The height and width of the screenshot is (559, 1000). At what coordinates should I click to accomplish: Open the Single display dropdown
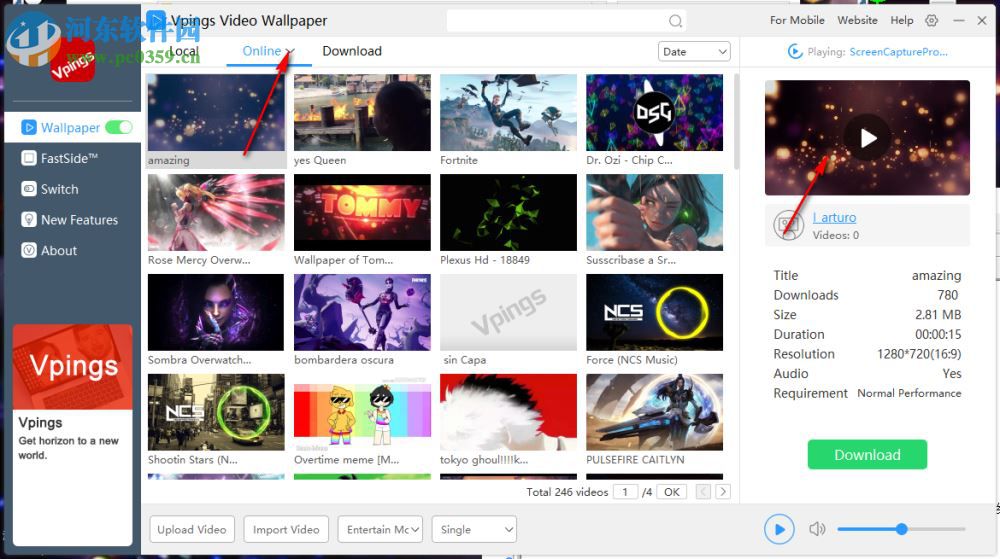click(x=474, y=529)
